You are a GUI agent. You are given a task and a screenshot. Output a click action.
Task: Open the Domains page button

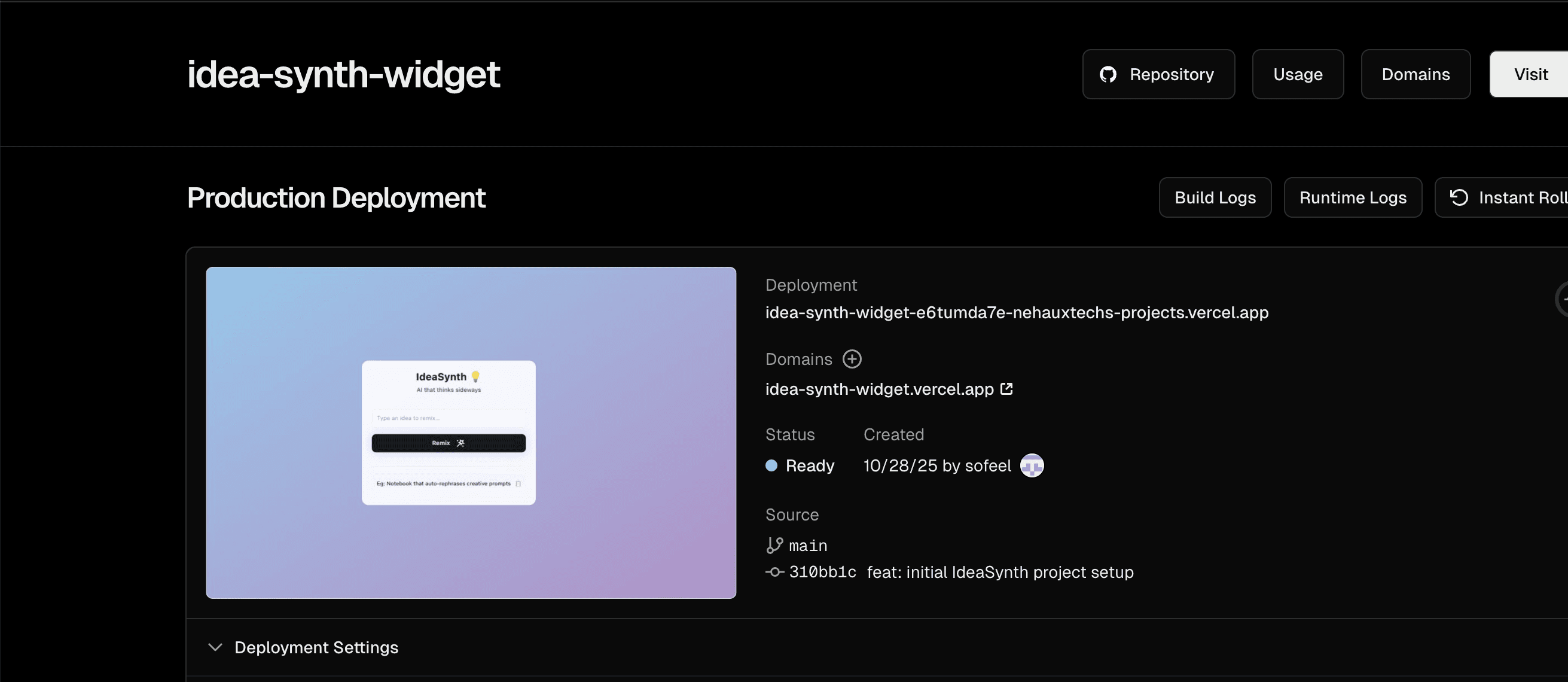1416,74
